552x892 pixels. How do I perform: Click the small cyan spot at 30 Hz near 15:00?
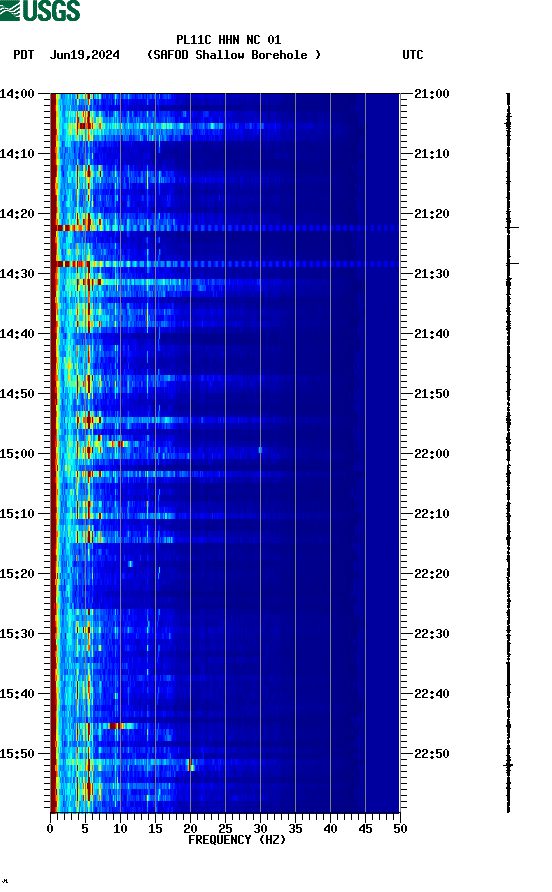click(260, 450)
